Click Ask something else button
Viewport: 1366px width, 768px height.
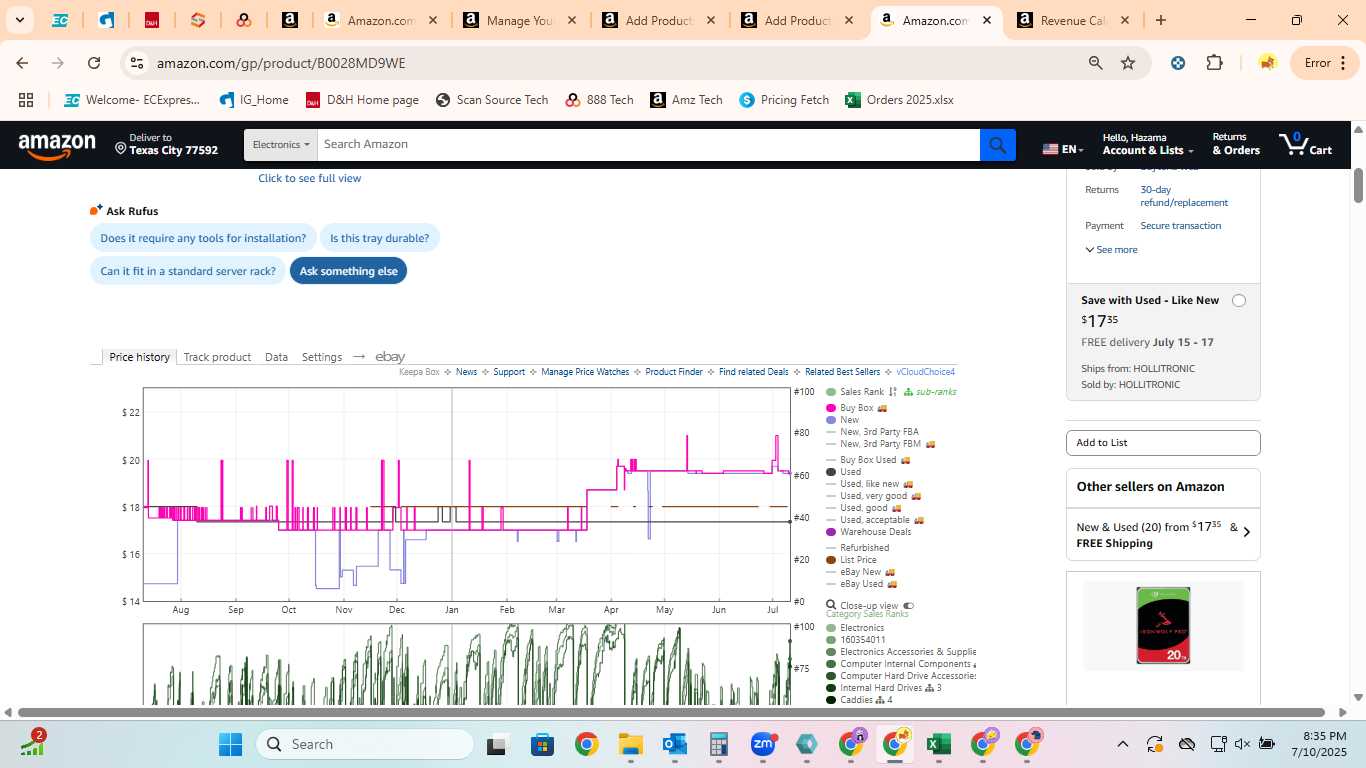click(x=348, y=271)
